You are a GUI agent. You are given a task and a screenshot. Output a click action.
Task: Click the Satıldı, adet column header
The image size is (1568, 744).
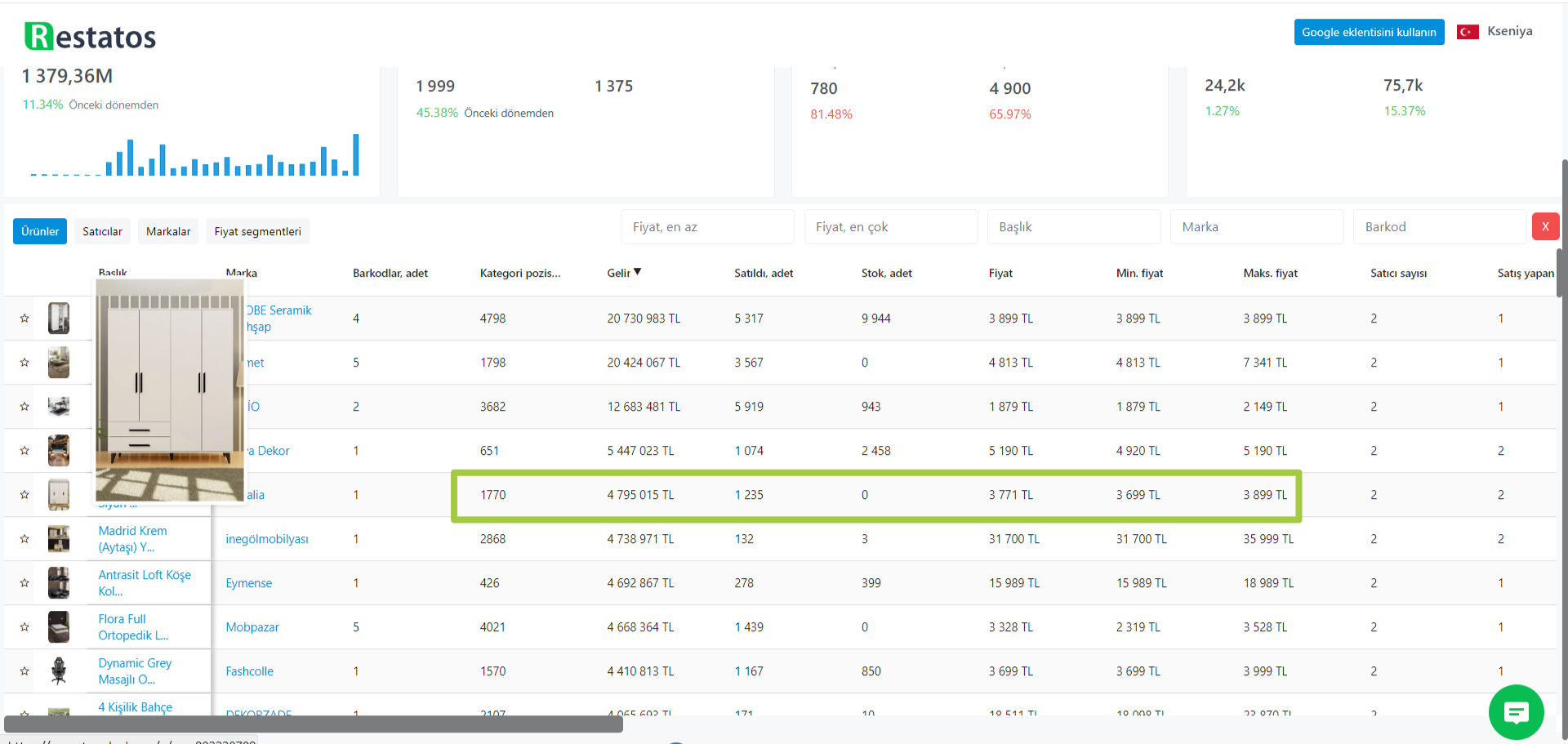[764, 273]
